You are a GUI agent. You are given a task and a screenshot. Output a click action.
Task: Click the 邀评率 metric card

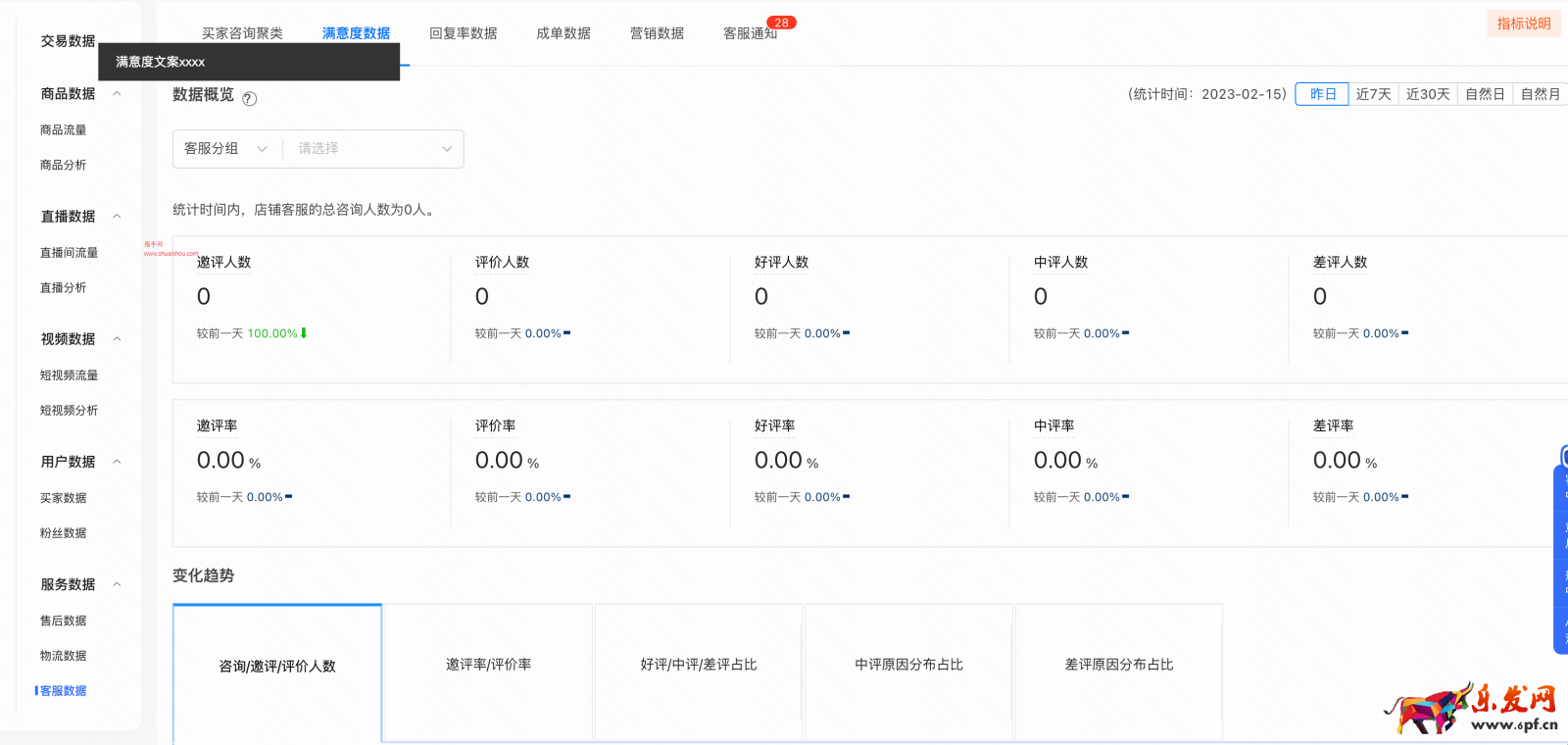[312, 472]
